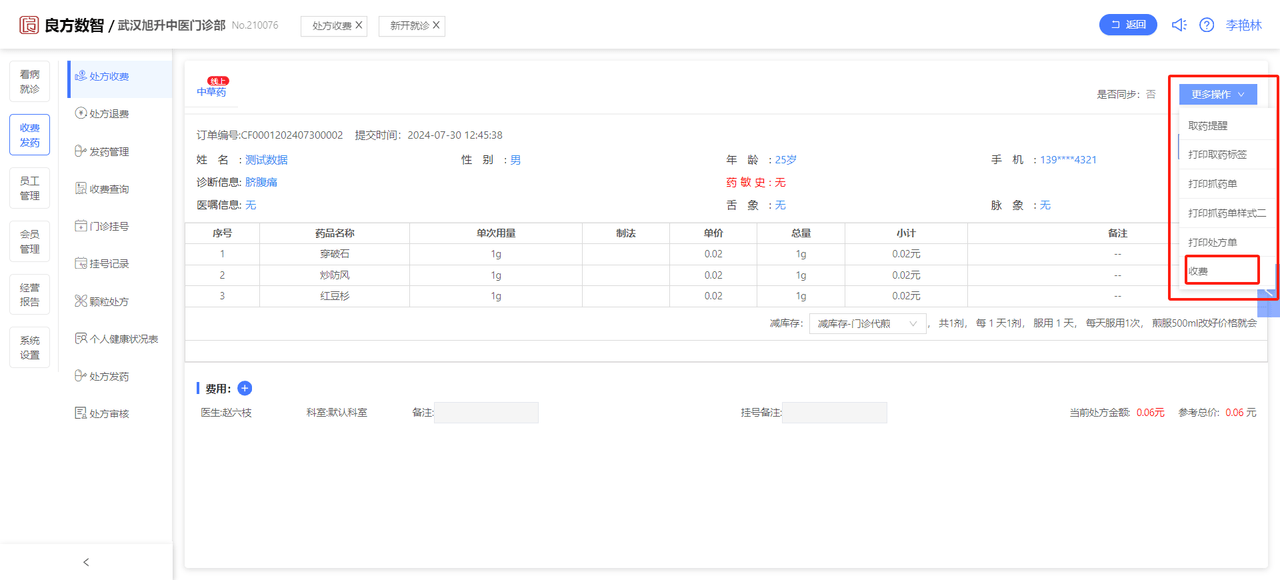The width and height of the screenshot is (1280, 580).
Task: Select the 红豆杉 table row cell
Action: click(x=334, y=296)
